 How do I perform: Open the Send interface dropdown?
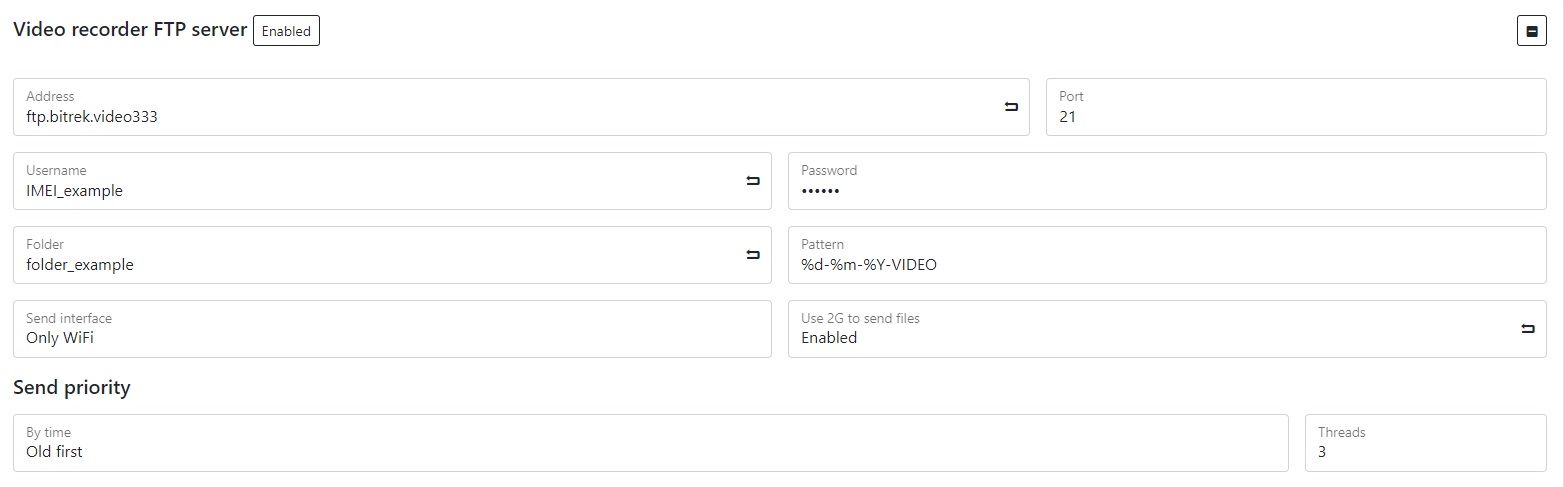point(392,329)
